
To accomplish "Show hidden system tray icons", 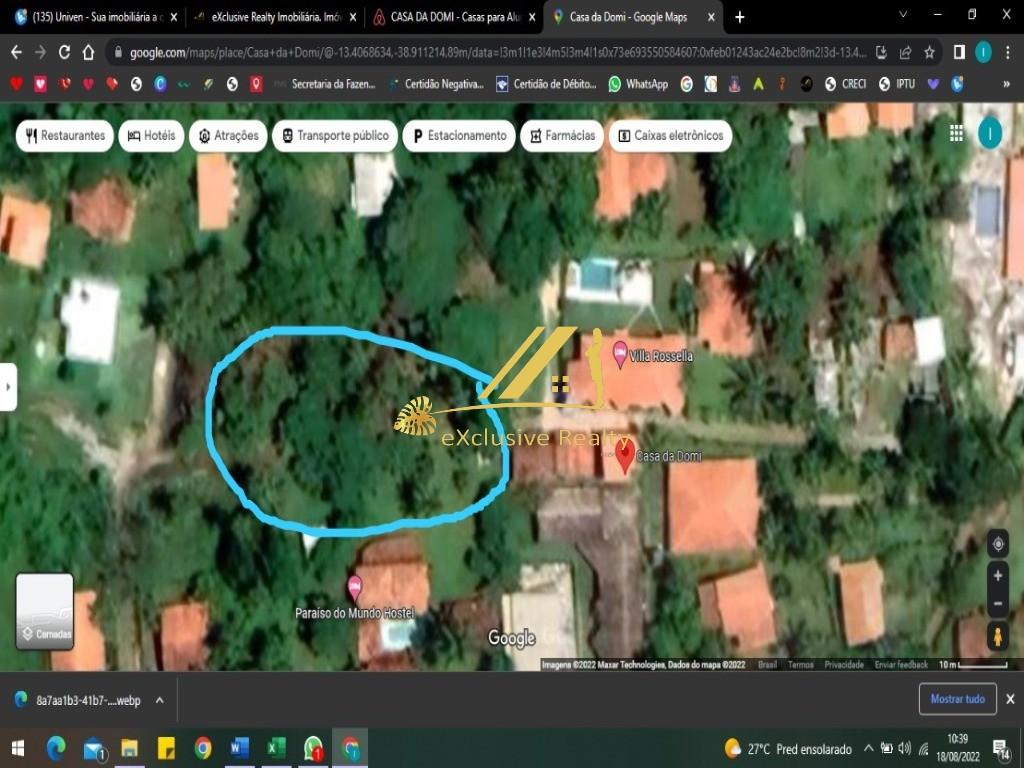I will pyautogui.click(x=869, y=748).
